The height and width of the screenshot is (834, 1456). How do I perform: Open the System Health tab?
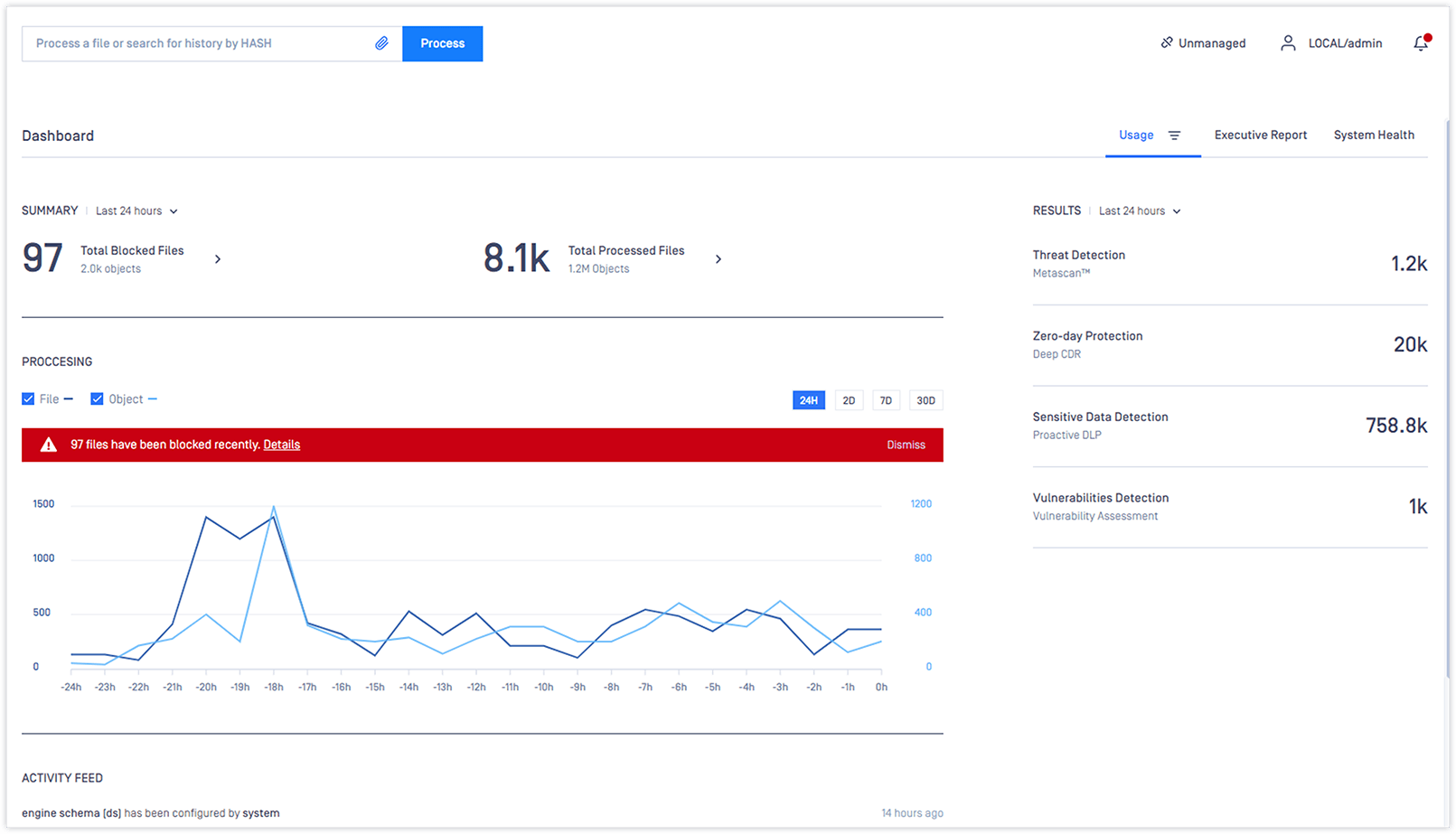1373,136
